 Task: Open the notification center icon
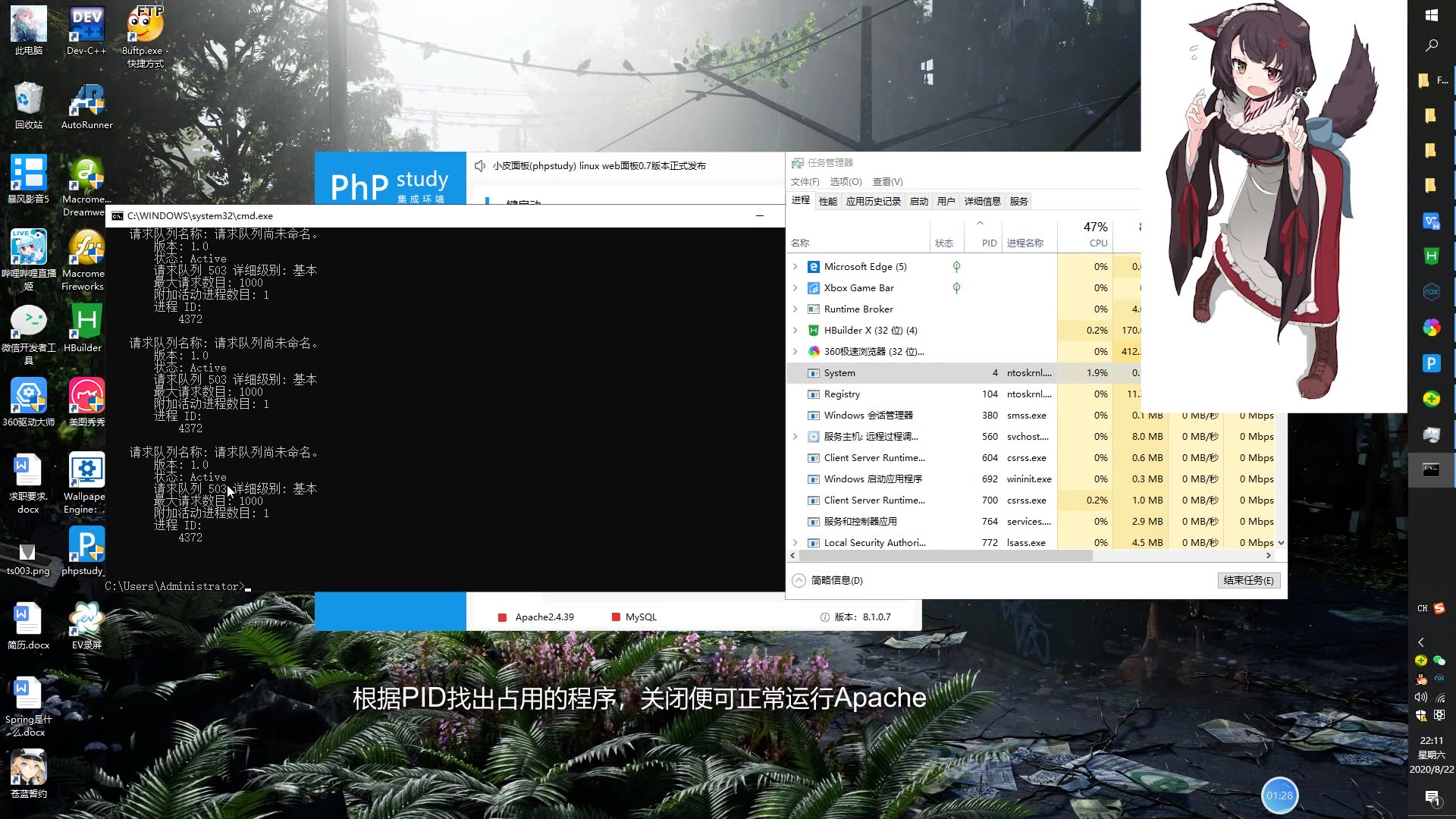pyautogui.click(x=1432, y=798)
